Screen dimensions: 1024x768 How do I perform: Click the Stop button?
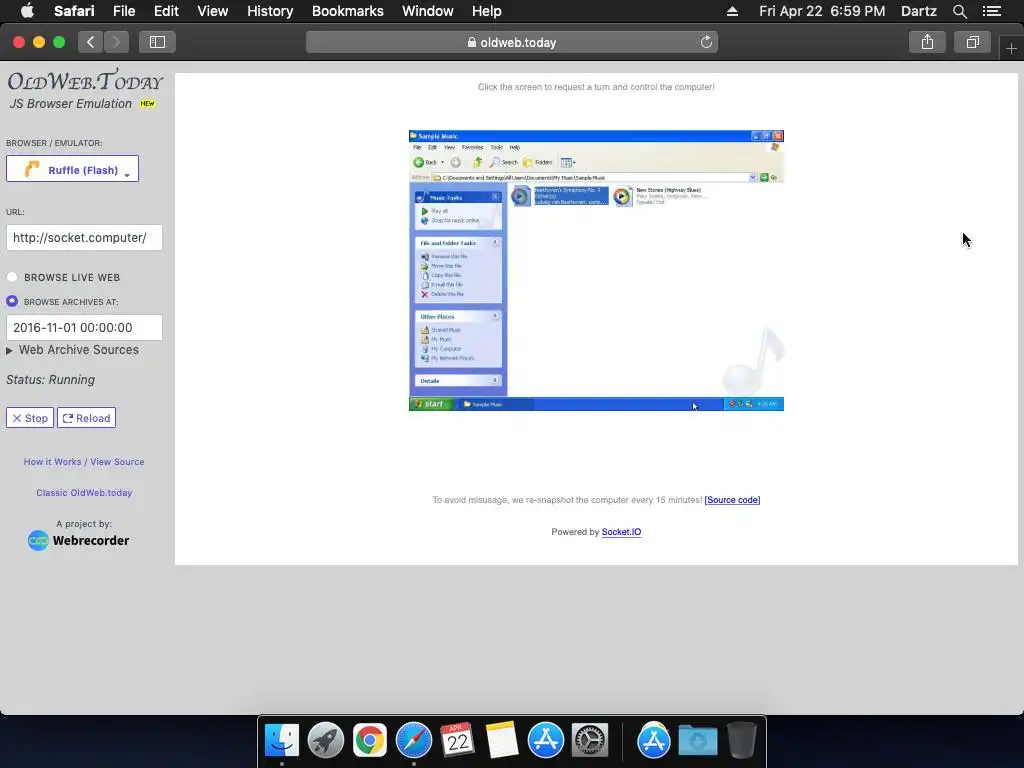coord(30,418)
